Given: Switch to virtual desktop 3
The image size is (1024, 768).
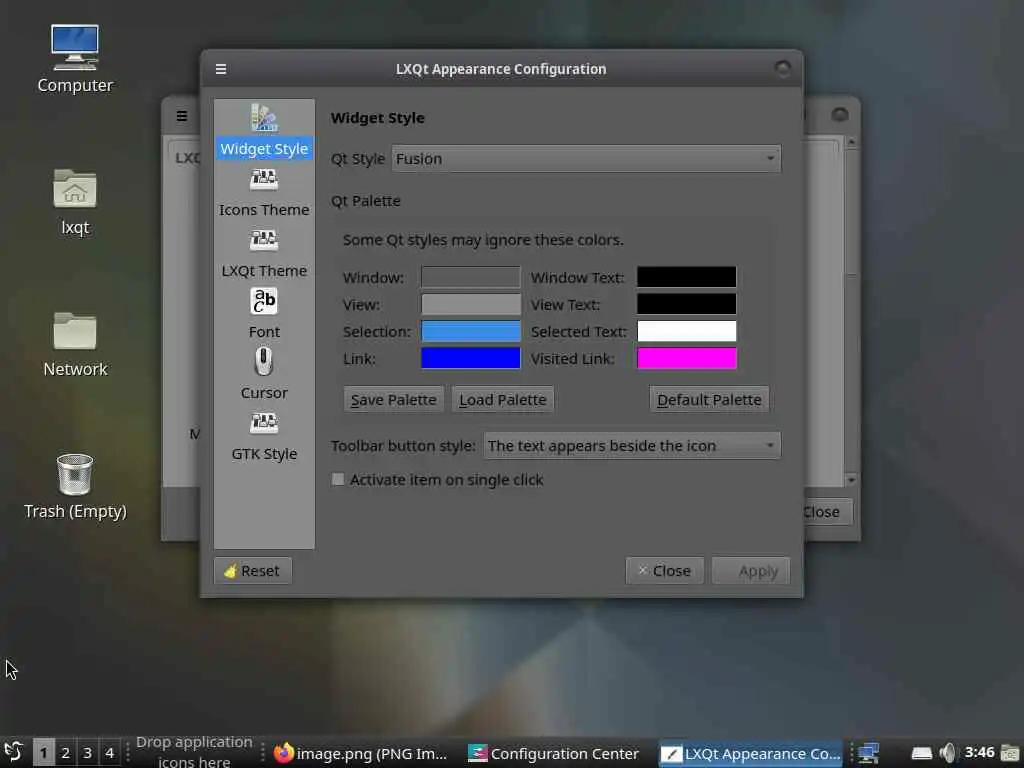Looking at the screenshot, I should click(88, 752).
